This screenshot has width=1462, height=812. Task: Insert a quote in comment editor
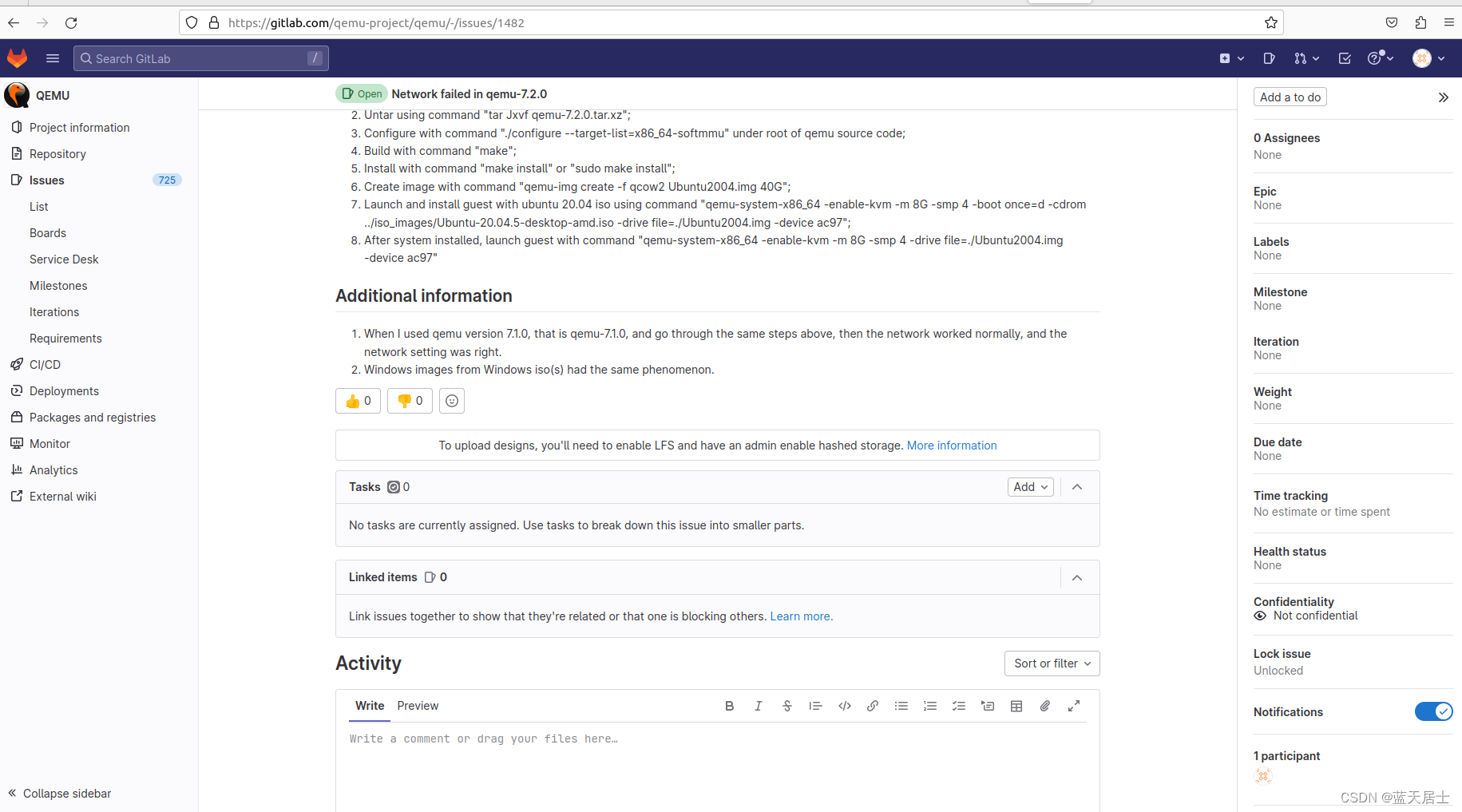815,706
